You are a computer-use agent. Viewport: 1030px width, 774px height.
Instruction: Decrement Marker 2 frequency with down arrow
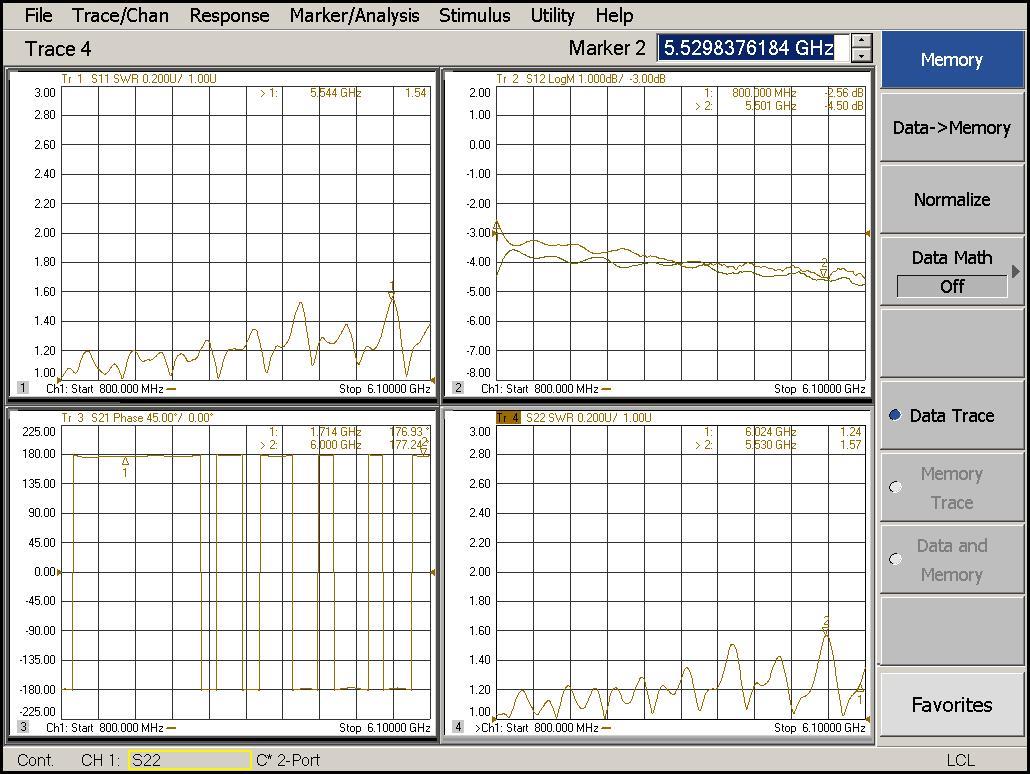point(861,56)
